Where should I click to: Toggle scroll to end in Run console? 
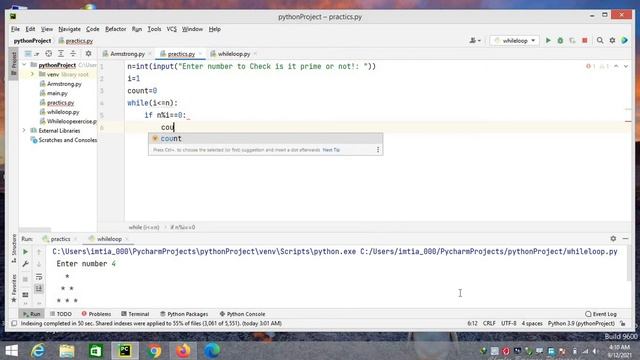(x=39, y=289)
